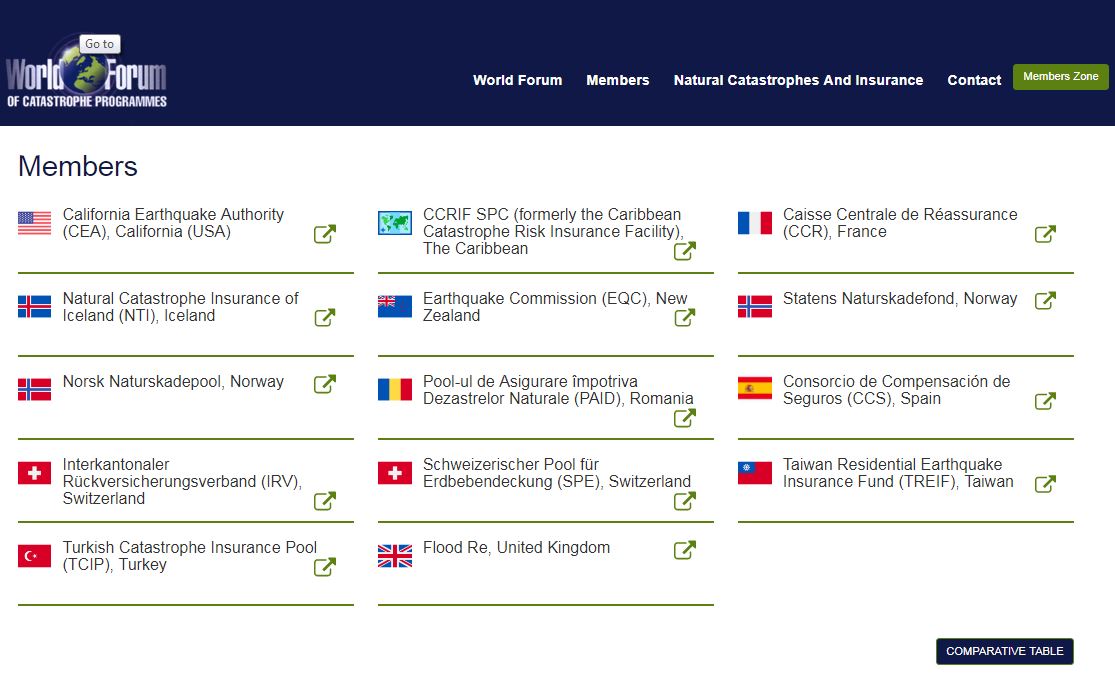Screen dimensions: 1115x674
Task: Open external link icon for Statens Naturskadefond
Action: point(1045,300)
